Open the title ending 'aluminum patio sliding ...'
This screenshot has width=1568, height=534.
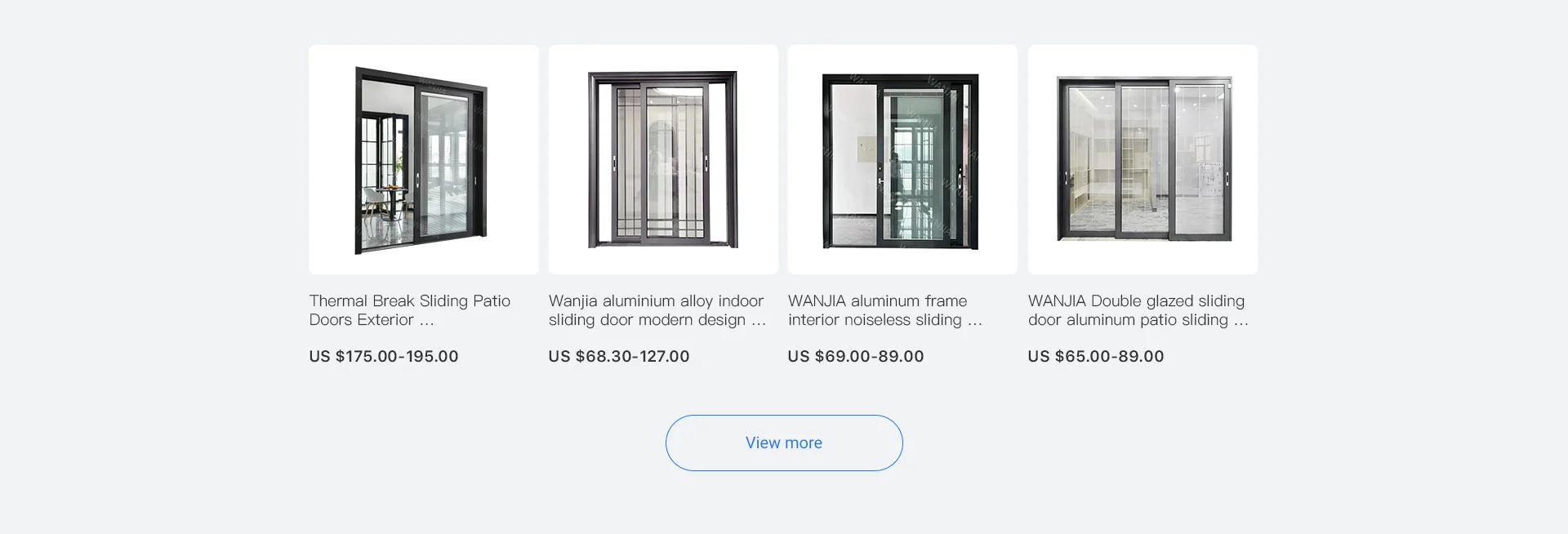click(1137, 320)
